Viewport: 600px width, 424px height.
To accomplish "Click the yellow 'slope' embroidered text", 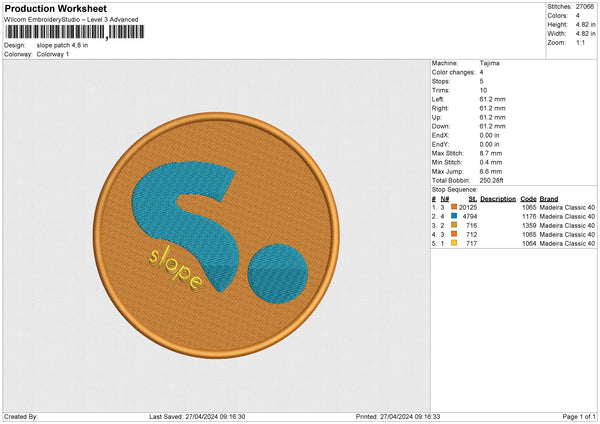I will pos(174,268).
